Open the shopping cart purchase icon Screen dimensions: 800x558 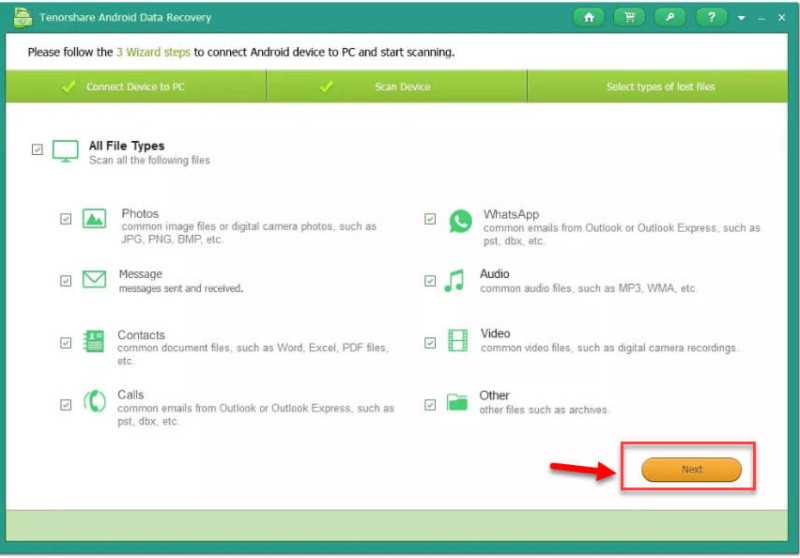pyautogui.click(x=630, y=17)
